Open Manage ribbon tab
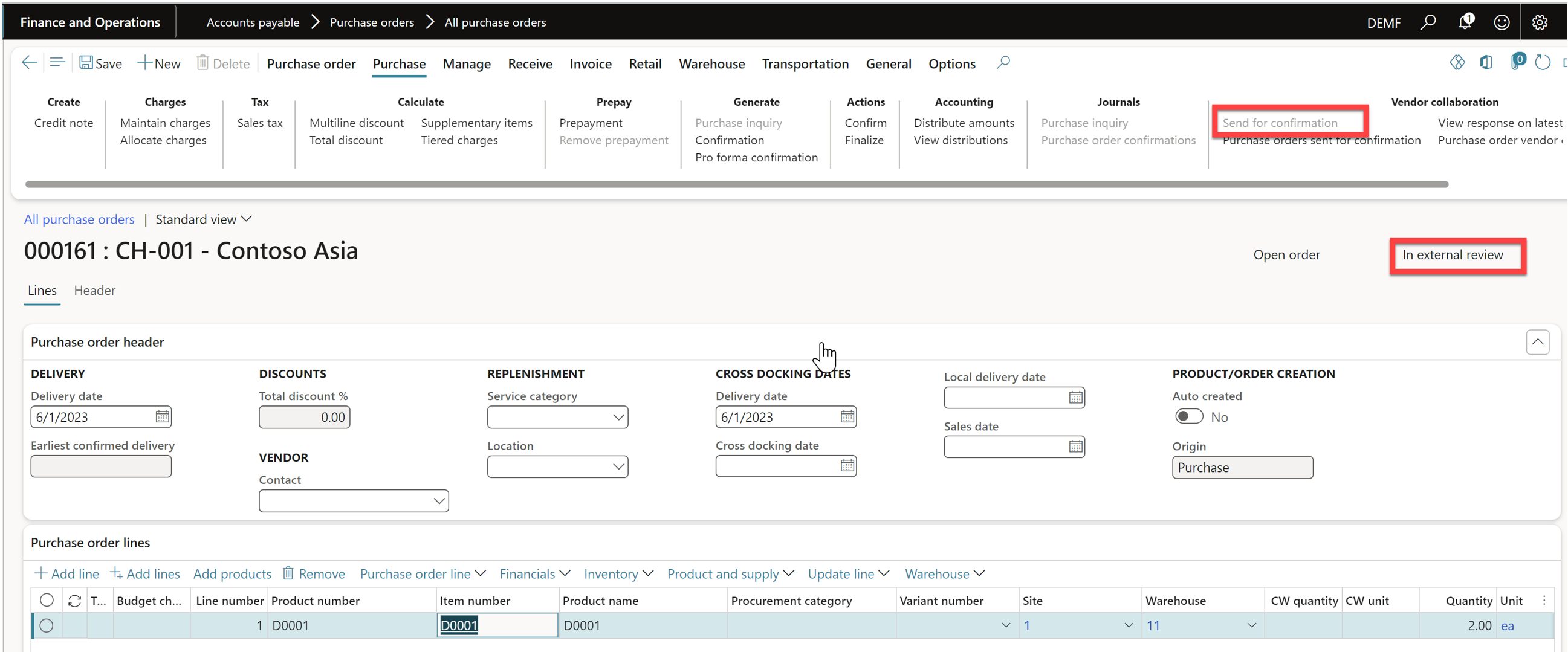Image resolution: width=1568 pixels, height=652 pixels. [466, 64]
